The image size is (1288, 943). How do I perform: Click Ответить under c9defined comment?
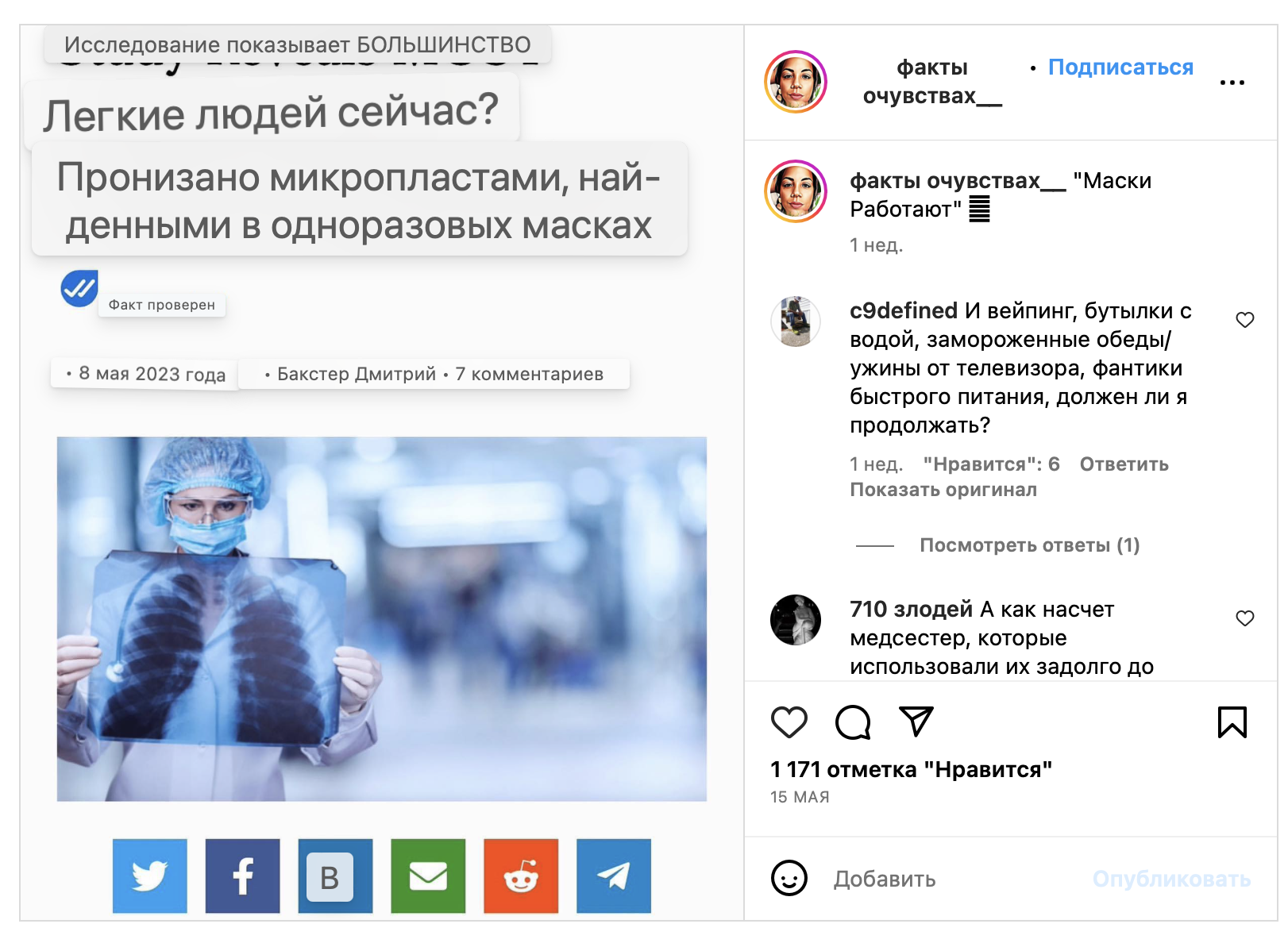click(1124, 464)
